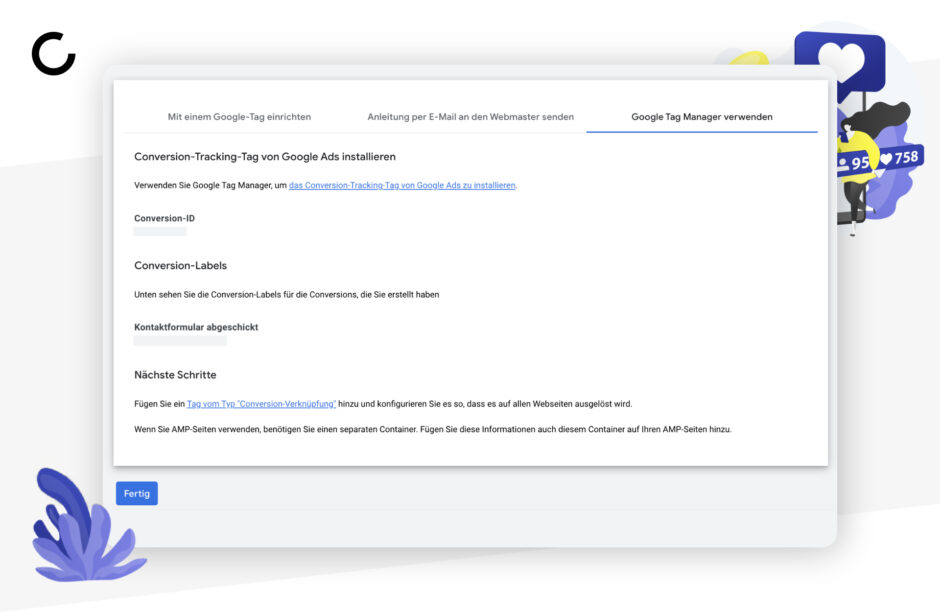
Task: Click the 'Conversion-ID' label
Action: point(164,218)
